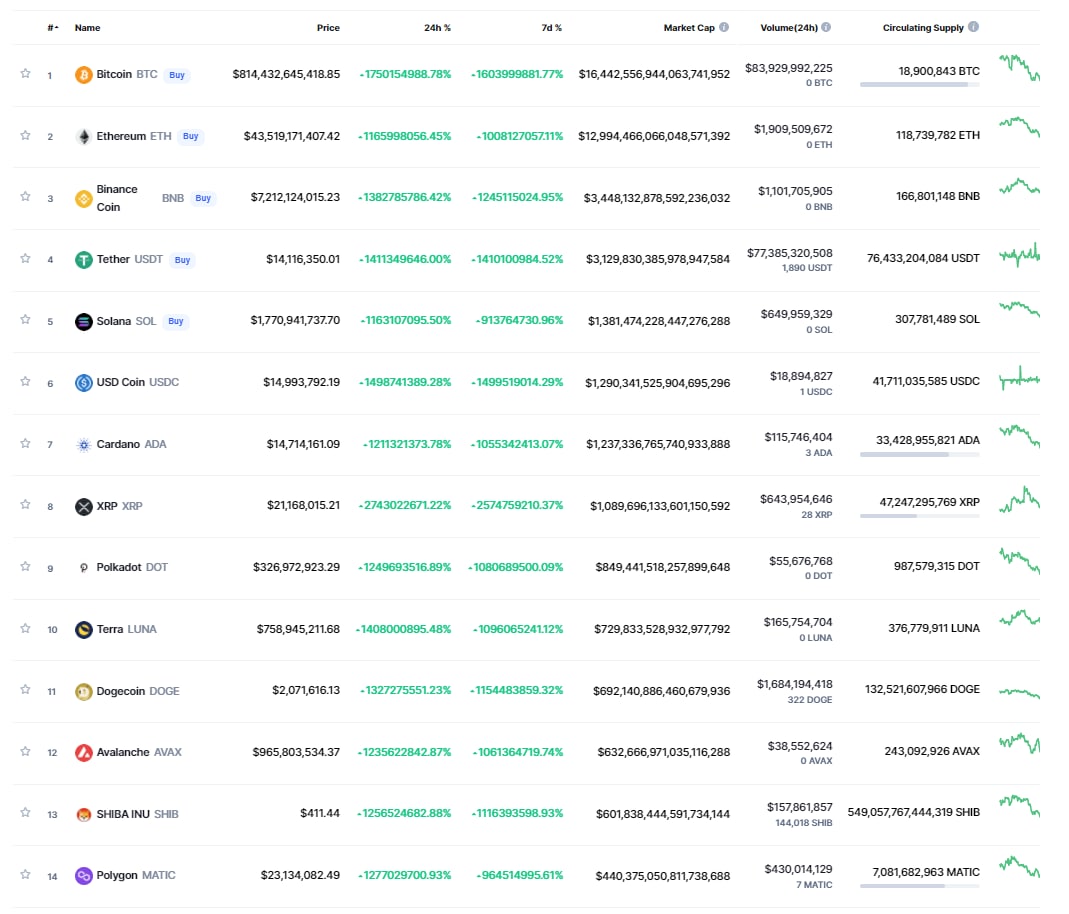Click the Bitcoin coin logo icon

pyautogui.click(x=83, y=74)
